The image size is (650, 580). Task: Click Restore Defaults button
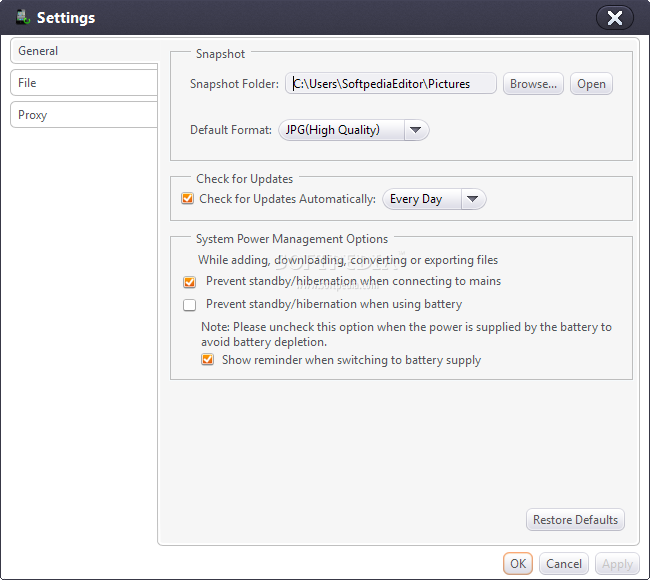(x=575, y=520)
